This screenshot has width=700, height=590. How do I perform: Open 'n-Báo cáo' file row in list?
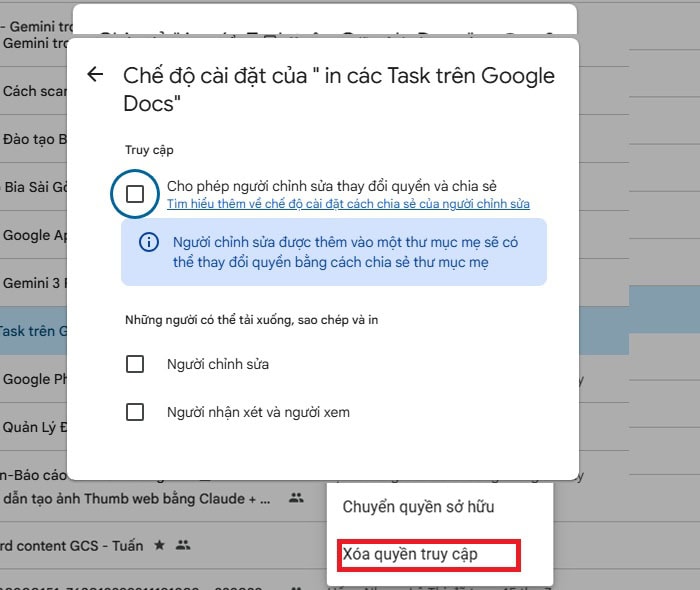pos(33,475)
